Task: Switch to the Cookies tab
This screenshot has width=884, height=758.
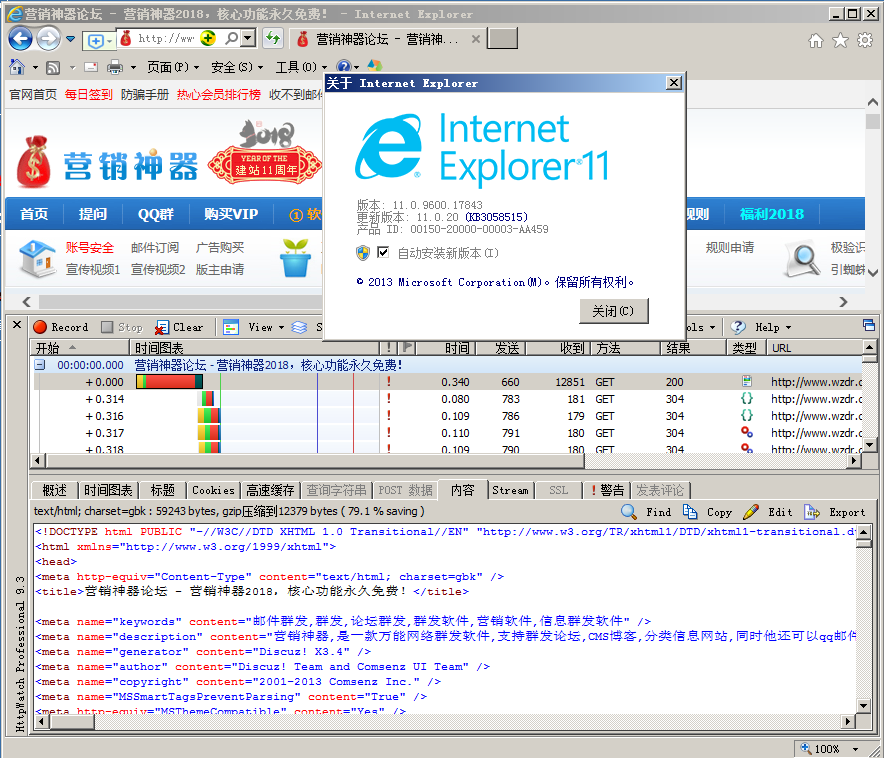Action: 213,490
